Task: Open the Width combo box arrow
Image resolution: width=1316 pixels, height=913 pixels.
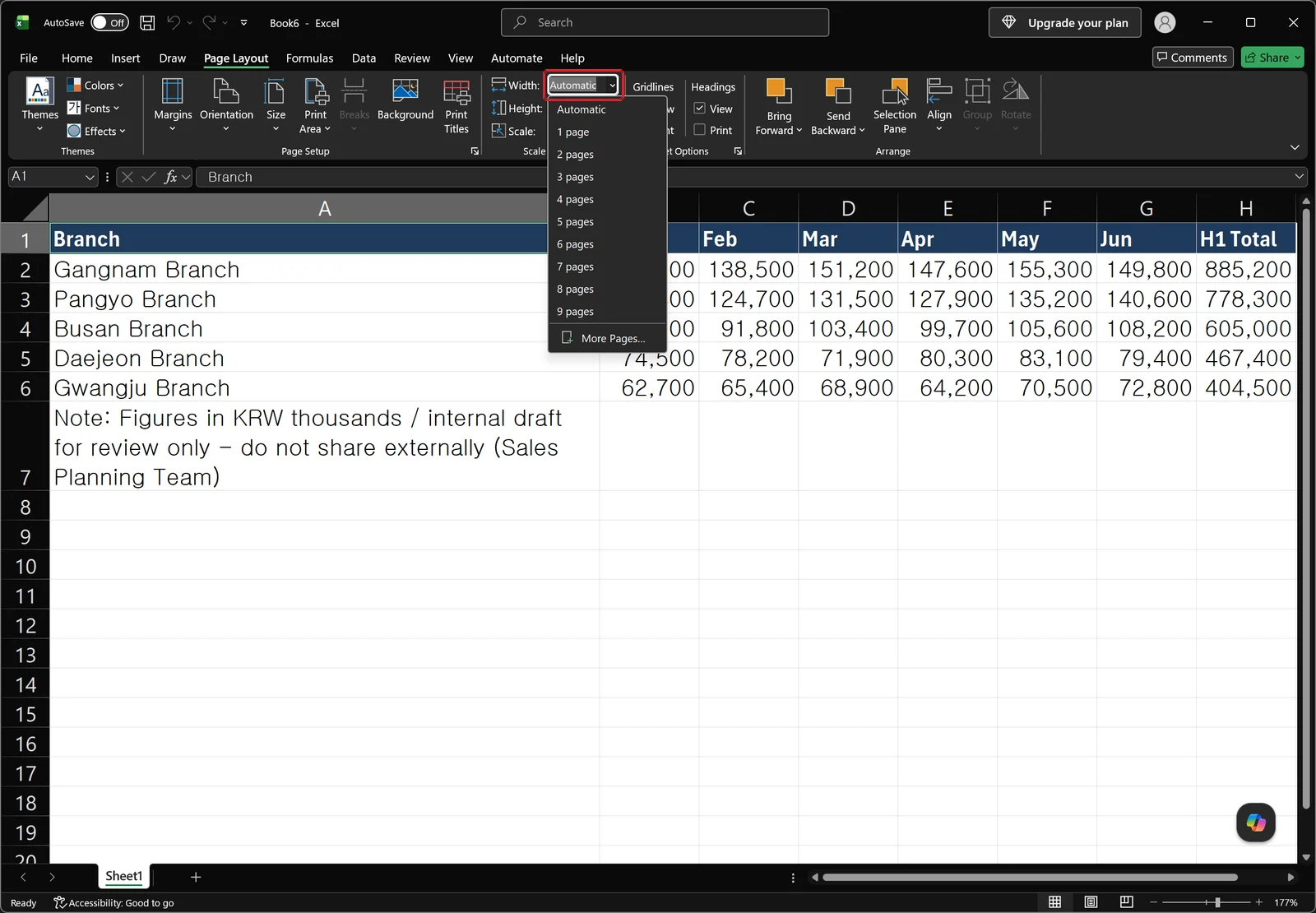Action: tap(613, 86)
